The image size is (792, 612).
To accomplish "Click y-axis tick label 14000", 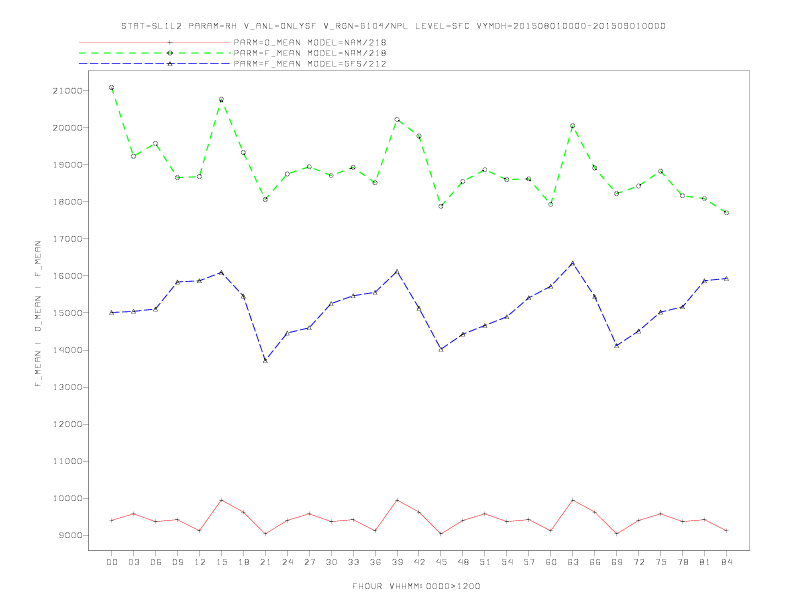I will [x=68, y=350].
